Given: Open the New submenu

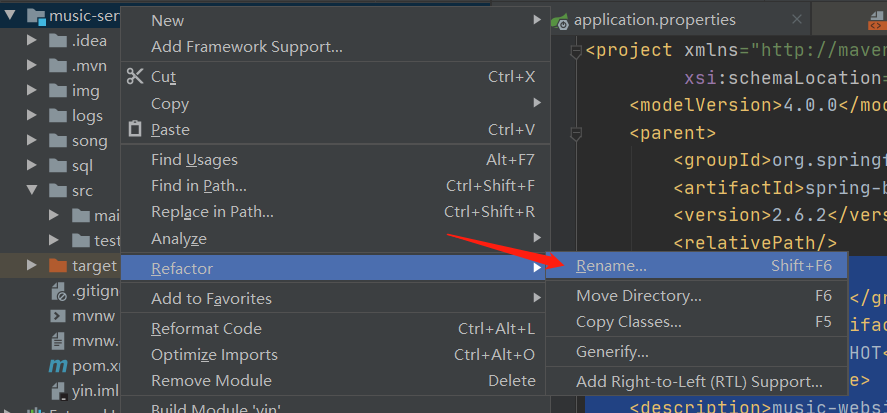Looking at the screenshot, I should point(168,20).
